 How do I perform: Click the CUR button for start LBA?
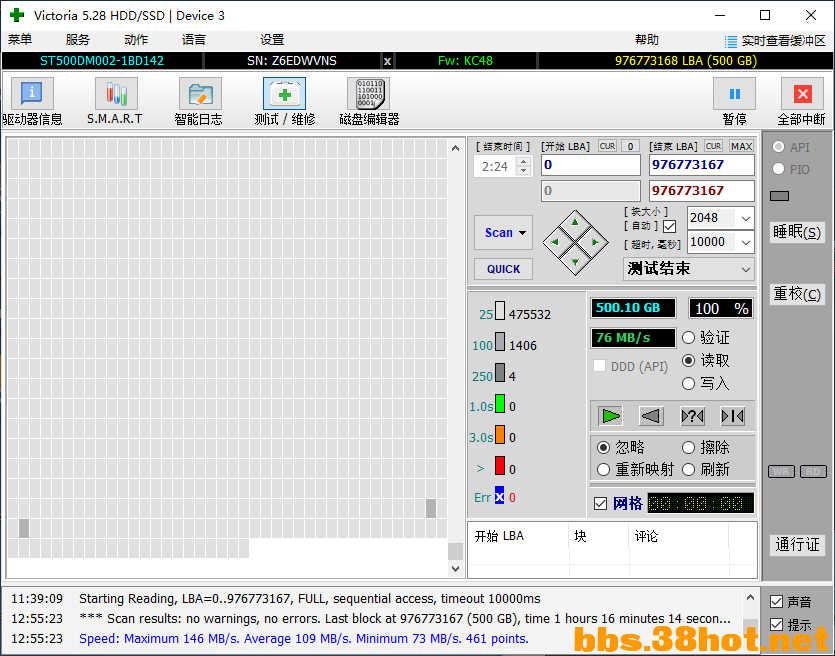[x=608, y=146]
